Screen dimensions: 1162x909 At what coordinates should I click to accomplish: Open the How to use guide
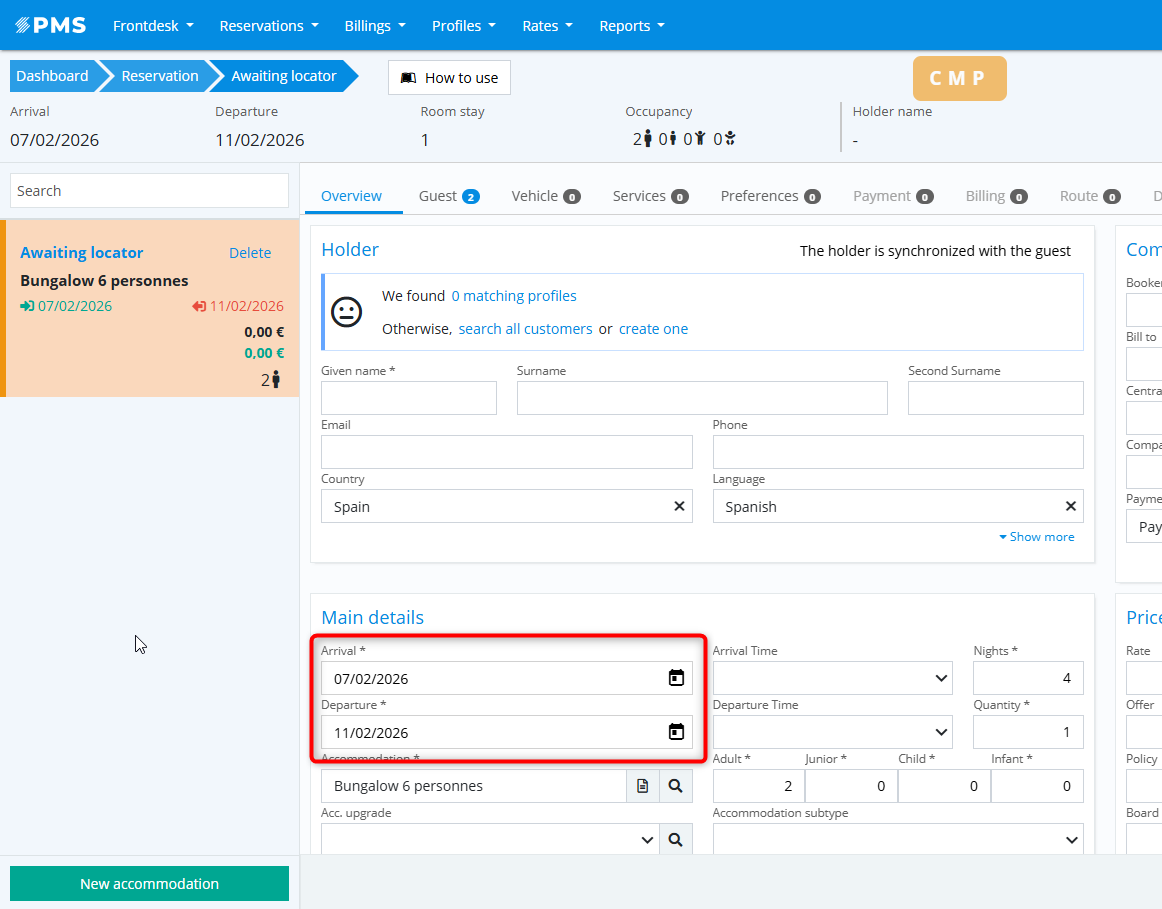449,78
